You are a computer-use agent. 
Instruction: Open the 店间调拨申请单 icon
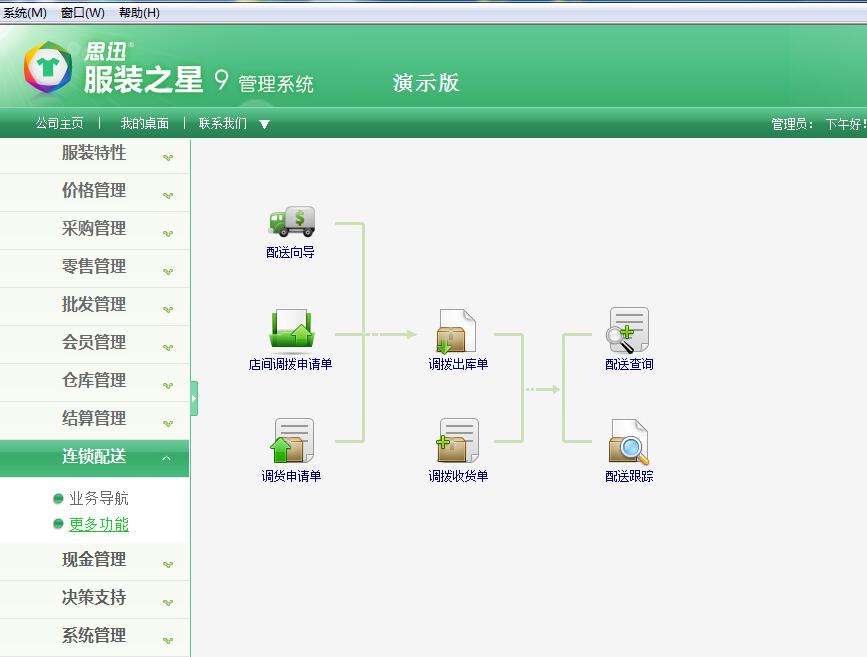coord(292,332)
